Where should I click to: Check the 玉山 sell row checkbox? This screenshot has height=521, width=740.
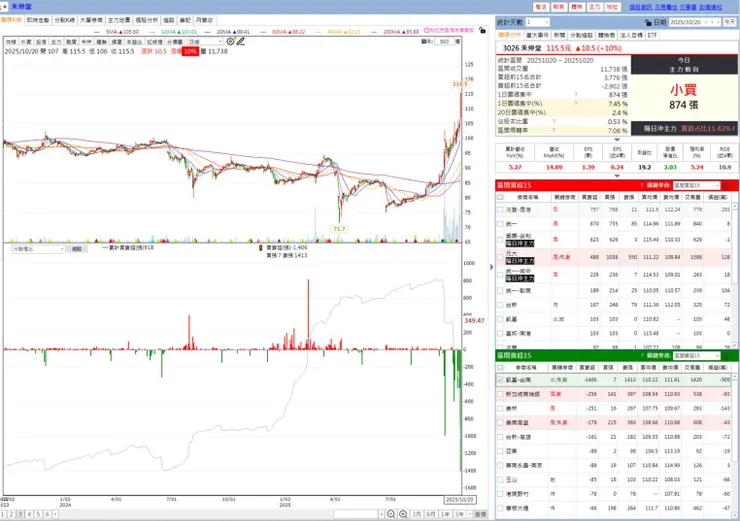coord(500,479)
